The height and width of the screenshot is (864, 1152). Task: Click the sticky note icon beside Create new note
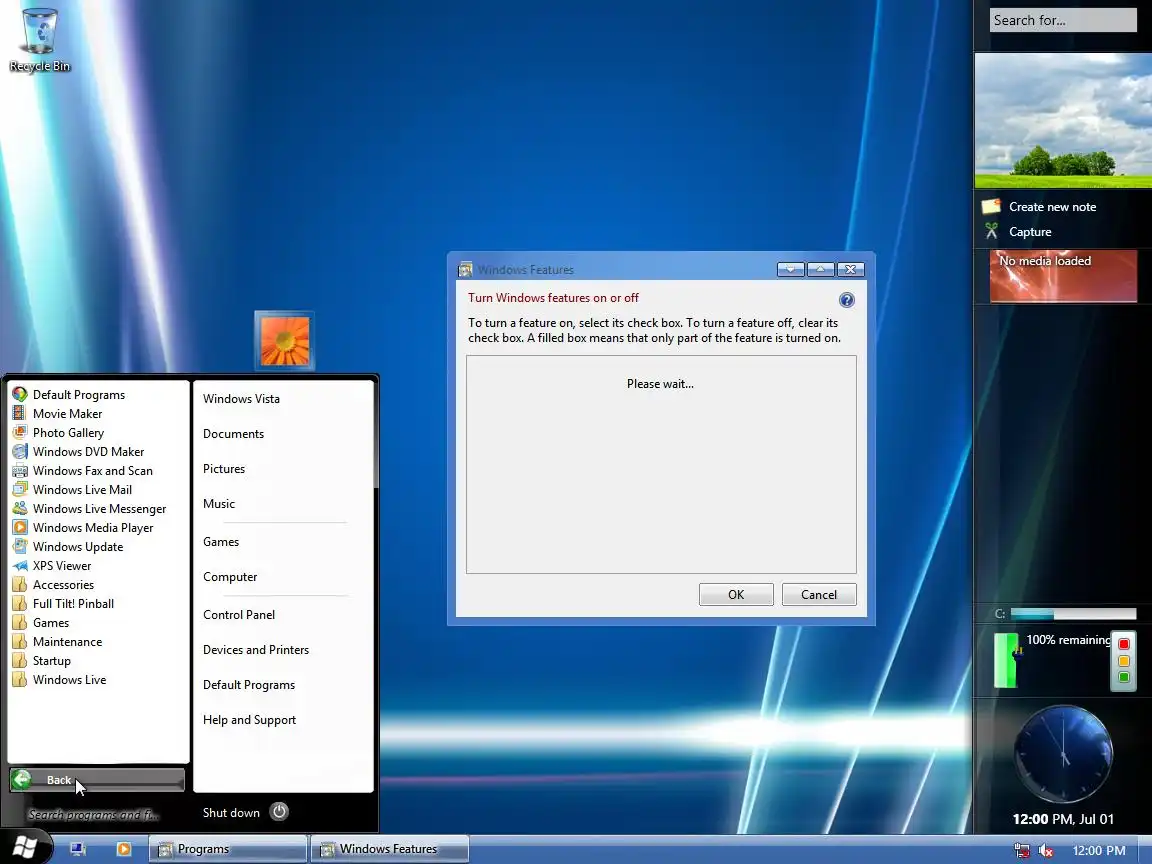(992, 206)
